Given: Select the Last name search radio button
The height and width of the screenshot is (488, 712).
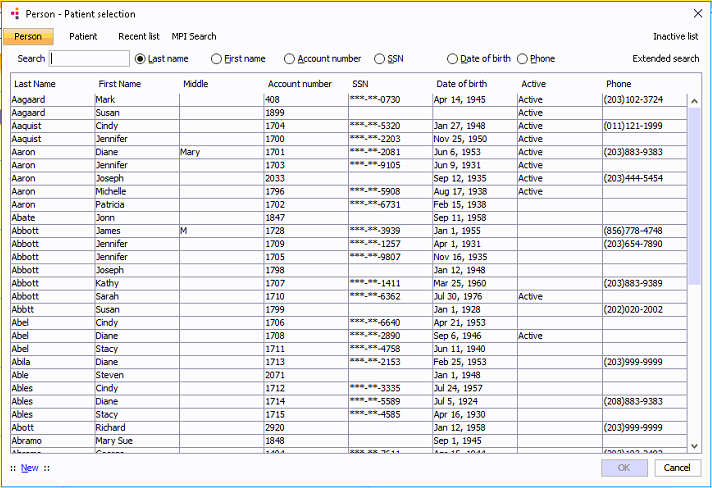Looking at the screenshot, I should point(140,59).
